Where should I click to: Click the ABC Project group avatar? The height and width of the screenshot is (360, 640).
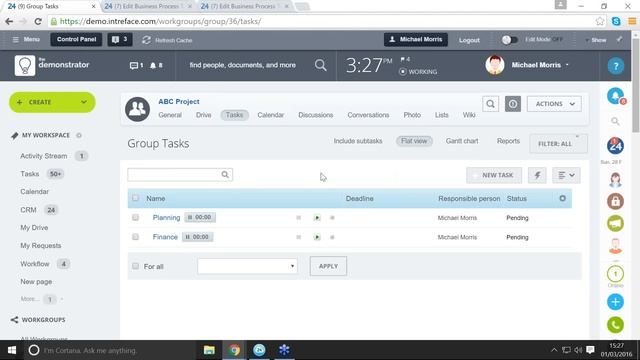pos(137,109)
